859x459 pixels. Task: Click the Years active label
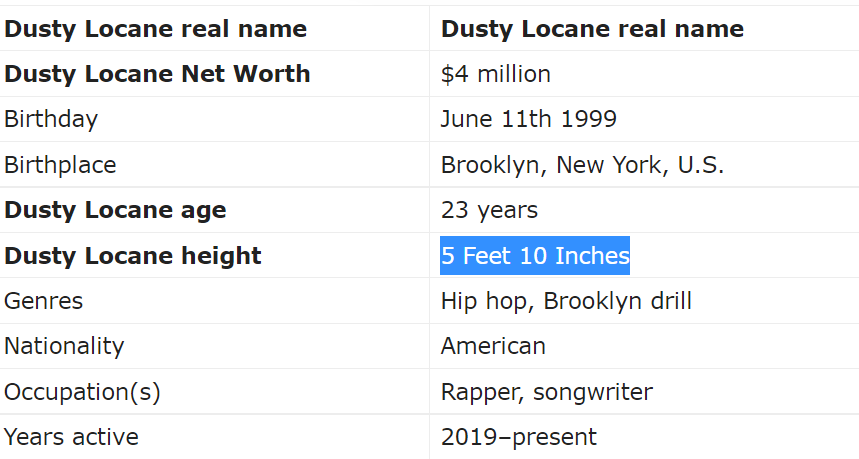click(x=71, y=437)
